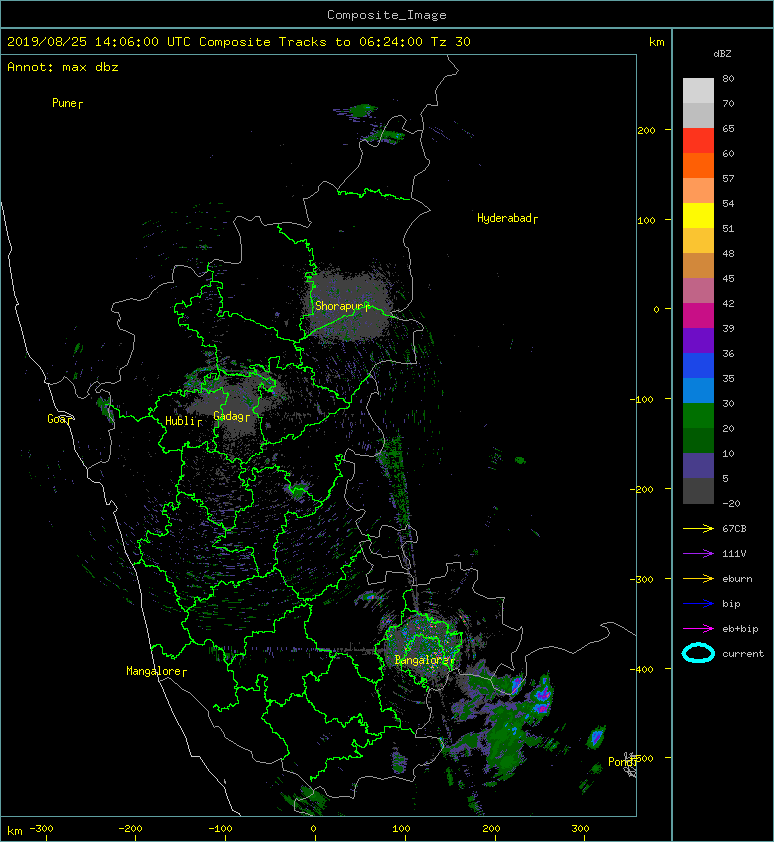
Task: Click the -100 tick on the x-axis
Action: pyautogui.click(x=220, y=829)
